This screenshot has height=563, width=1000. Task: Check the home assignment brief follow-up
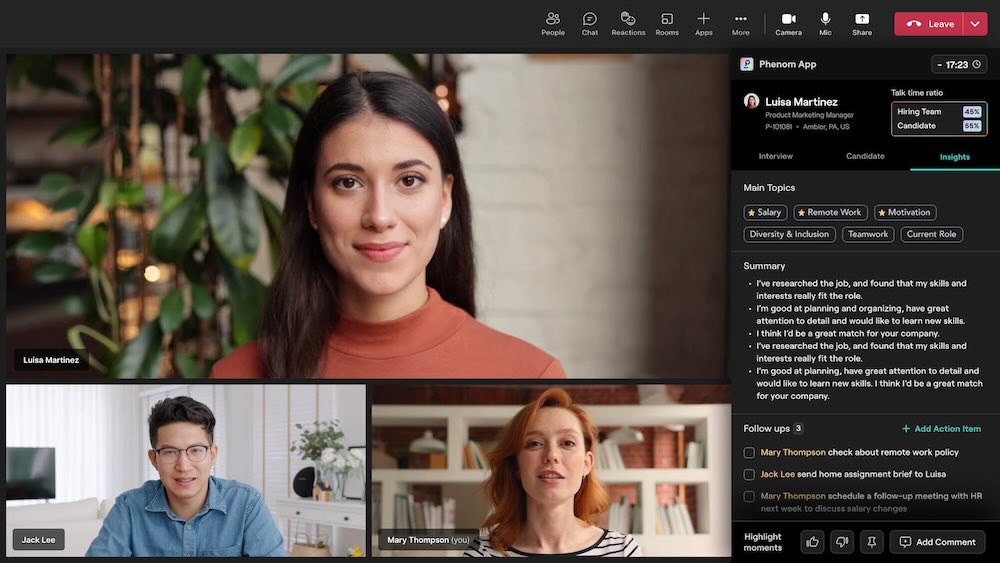pos(749,474)
